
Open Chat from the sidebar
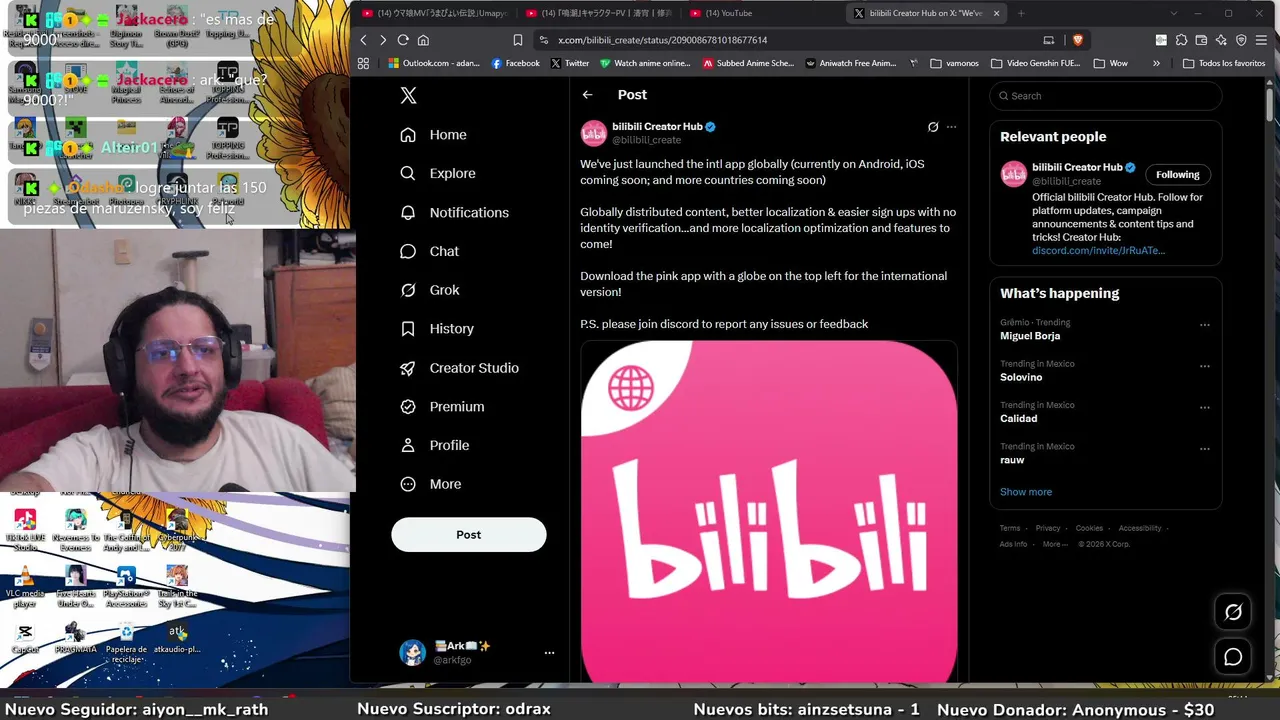pos(430,251)
